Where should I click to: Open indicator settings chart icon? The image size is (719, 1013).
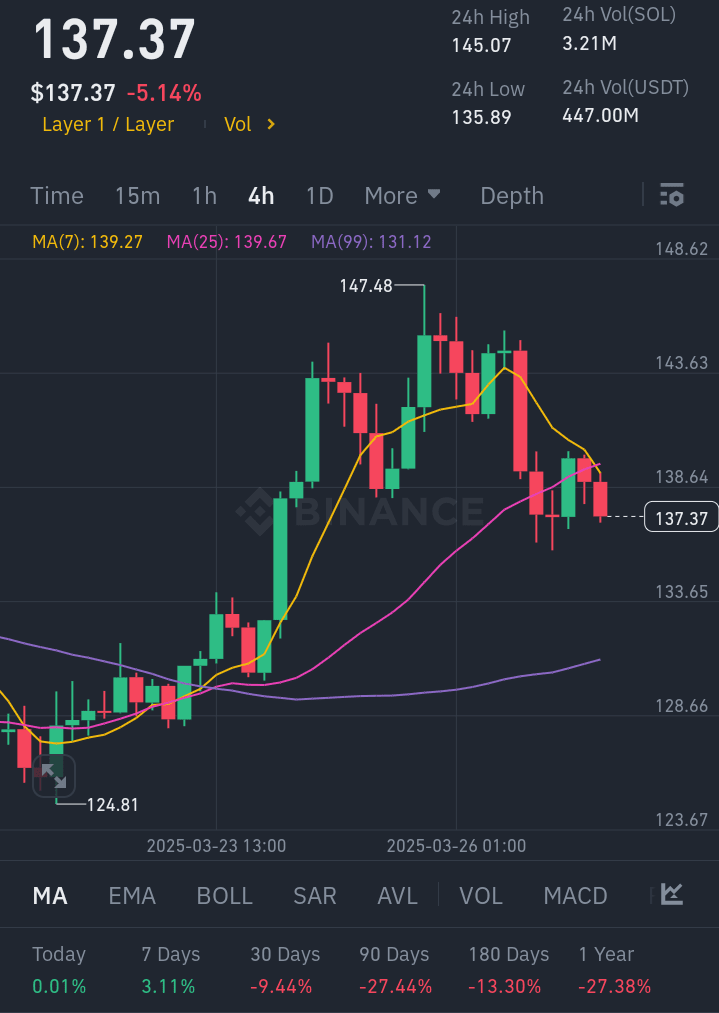click(x=672, y=894)
